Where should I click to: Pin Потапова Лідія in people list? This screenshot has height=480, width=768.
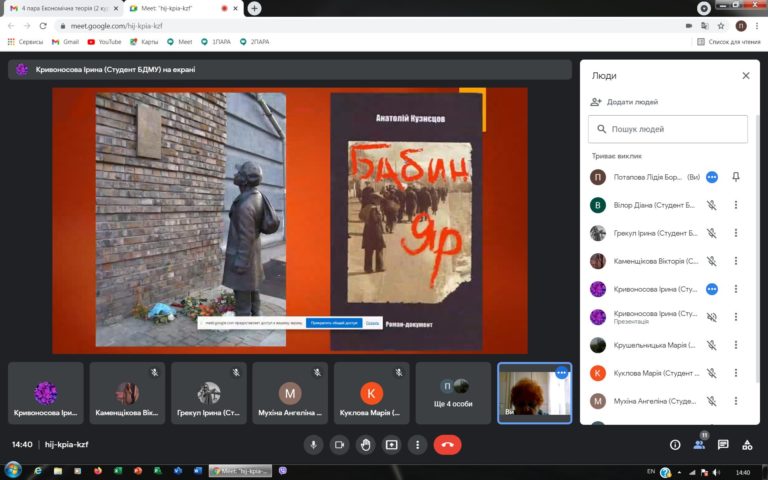point(736,177)
